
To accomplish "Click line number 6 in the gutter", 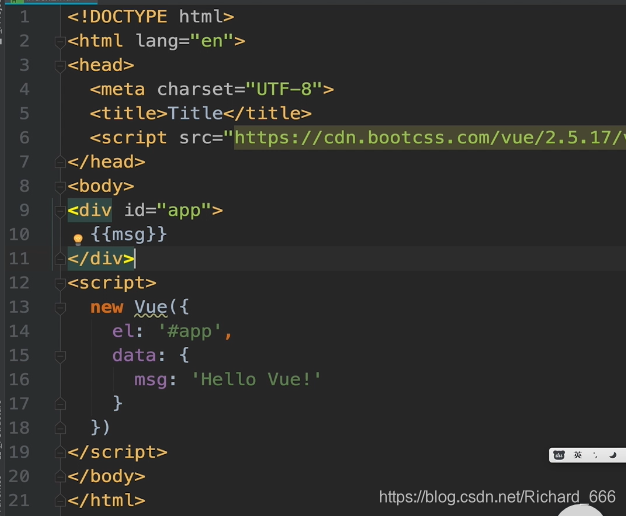I will click(24, 138).
